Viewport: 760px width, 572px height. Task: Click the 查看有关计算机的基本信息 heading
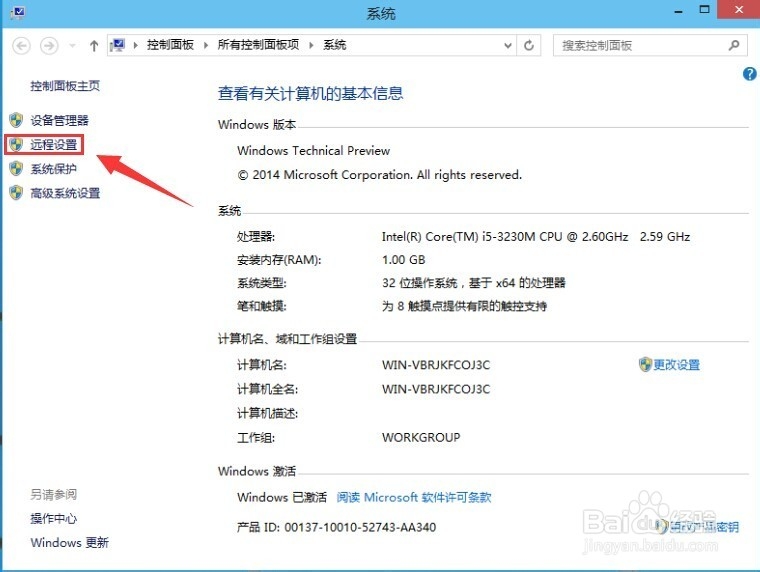coord(310,93)
